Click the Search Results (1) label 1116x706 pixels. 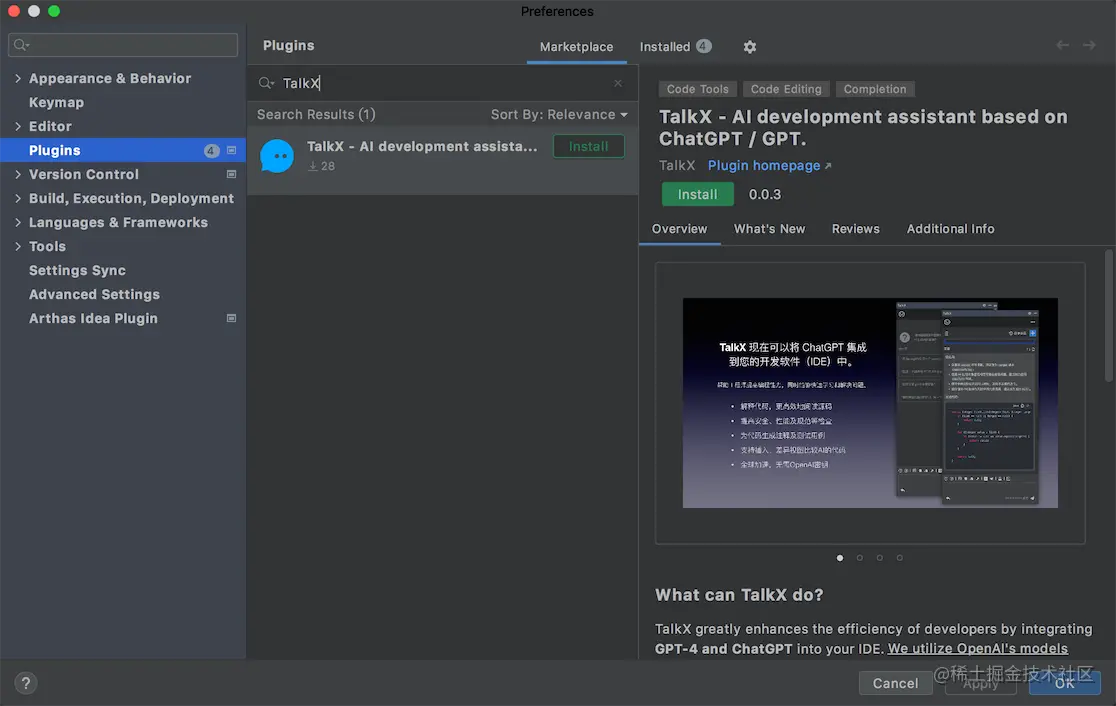click(x=316, y=115)
